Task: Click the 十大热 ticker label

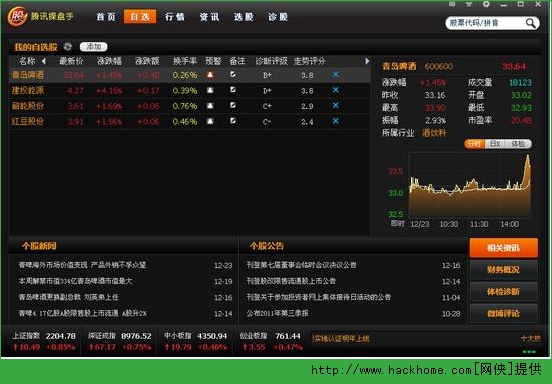Action: (531, 339)
